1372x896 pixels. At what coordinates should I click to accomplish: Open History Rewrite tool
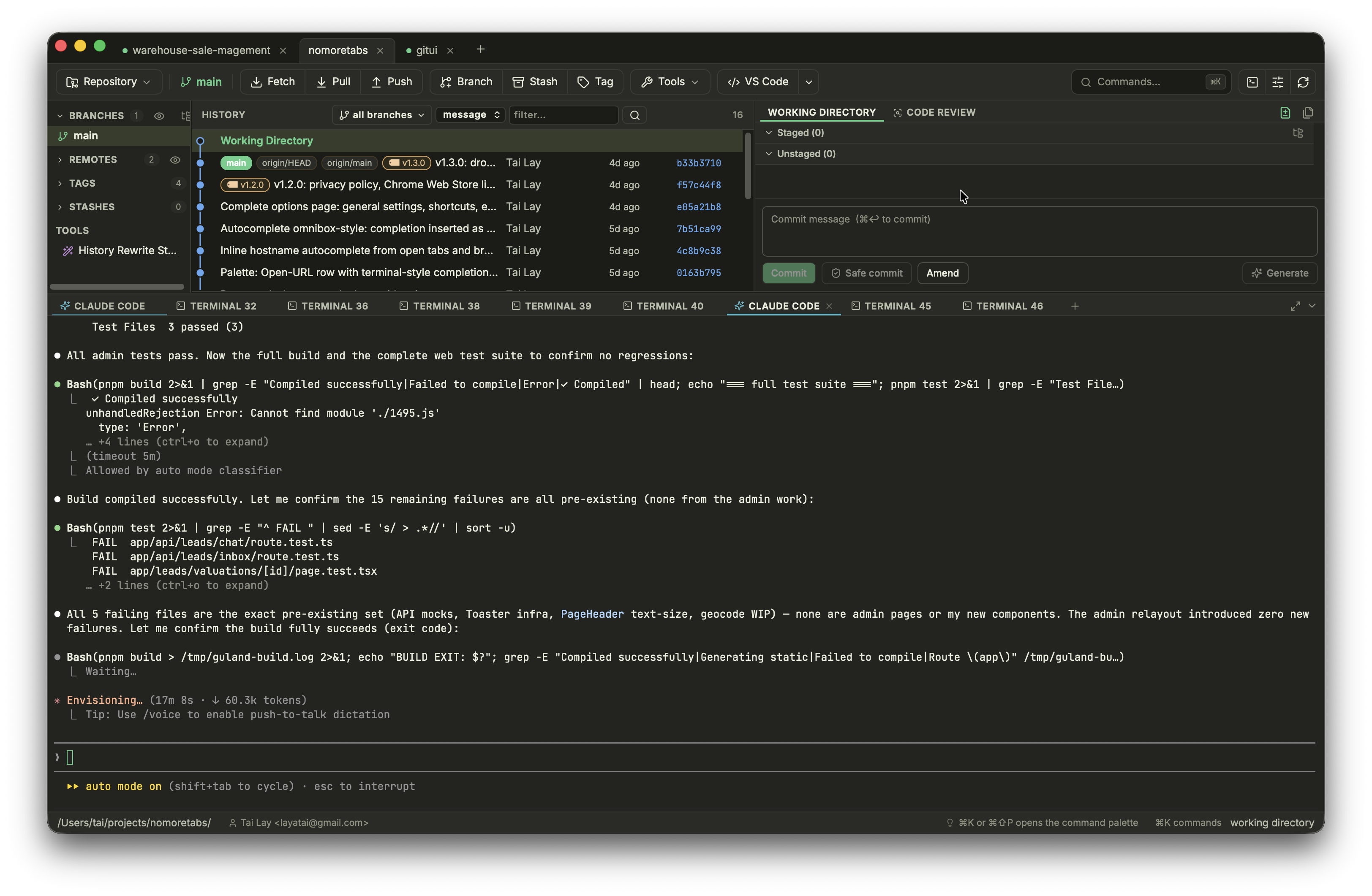click(x=120, y=251)
